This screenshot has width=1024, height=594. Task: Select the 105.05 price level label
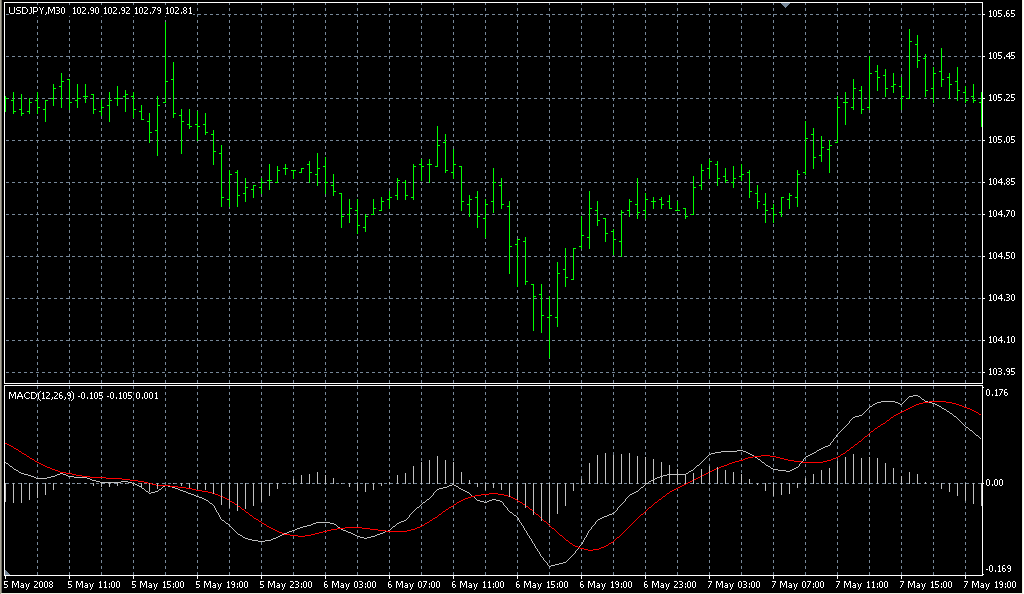(x=1001, y=140)
